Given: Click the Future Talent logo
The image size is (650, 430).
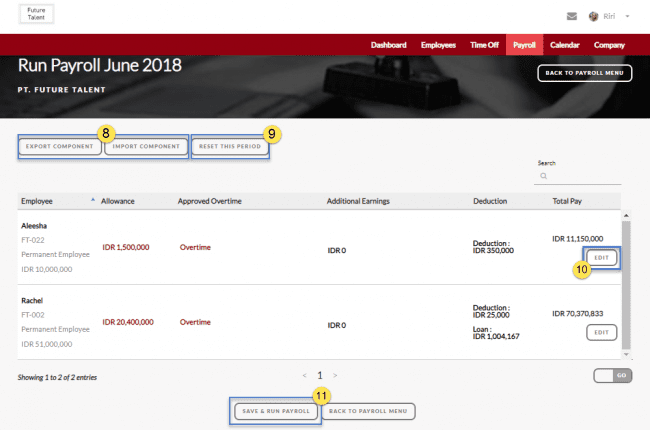Looking at the screenshot, I should 36,13.
